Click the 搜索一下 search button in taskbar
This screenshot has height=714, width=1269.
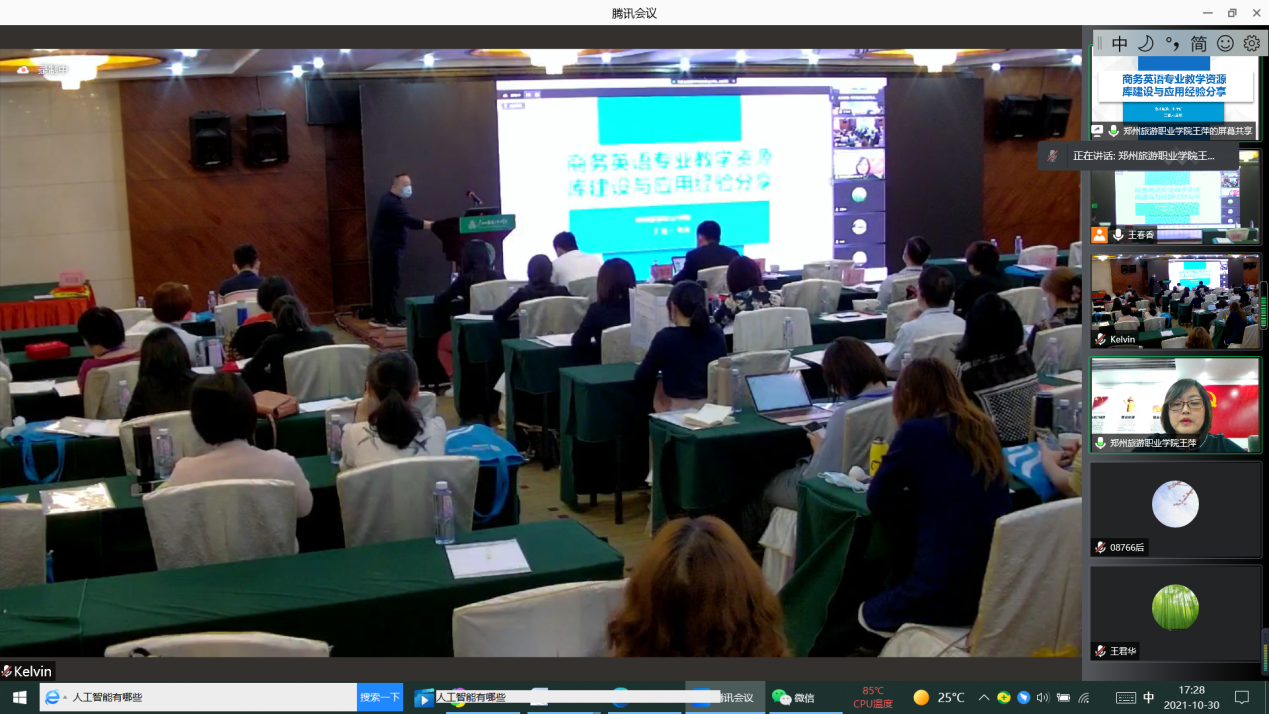(380, 697)
